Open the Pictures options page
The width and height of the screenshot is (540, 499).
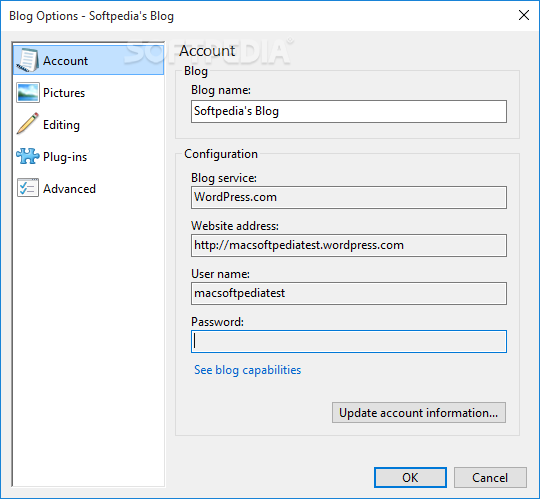pos(88,93)
